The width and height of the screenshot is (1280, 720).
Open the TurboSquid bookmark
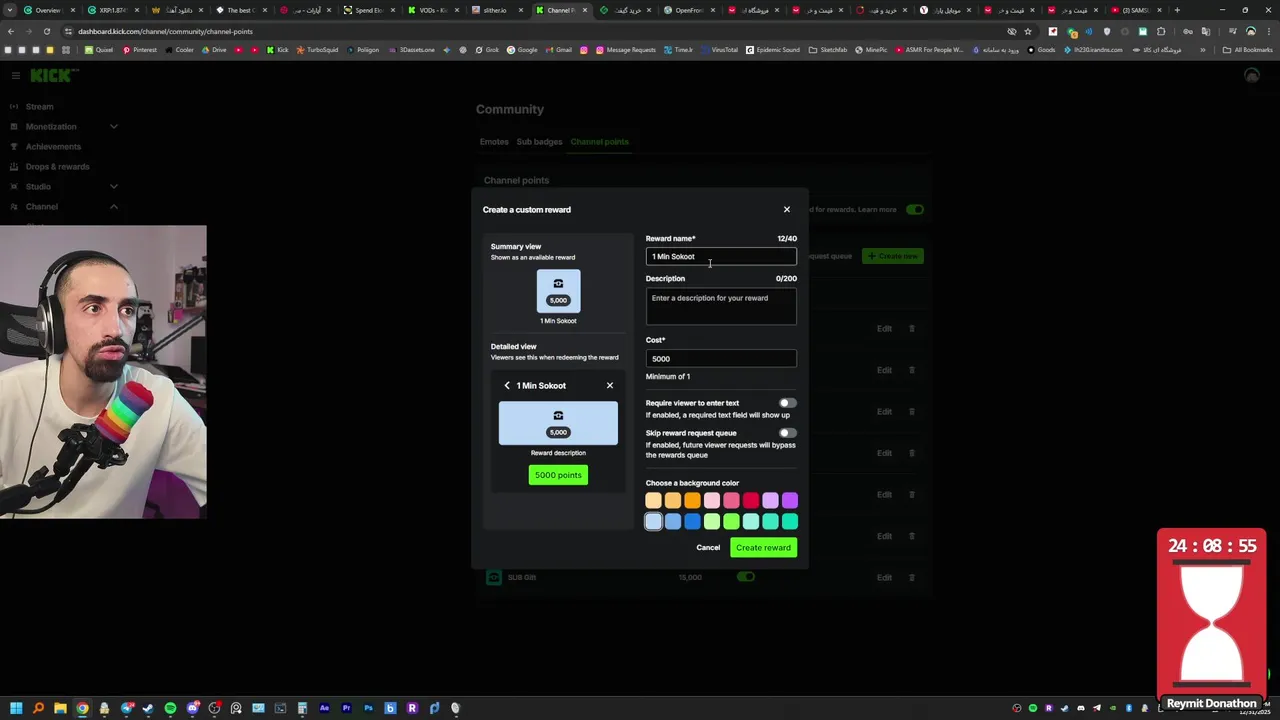[318, 50]
